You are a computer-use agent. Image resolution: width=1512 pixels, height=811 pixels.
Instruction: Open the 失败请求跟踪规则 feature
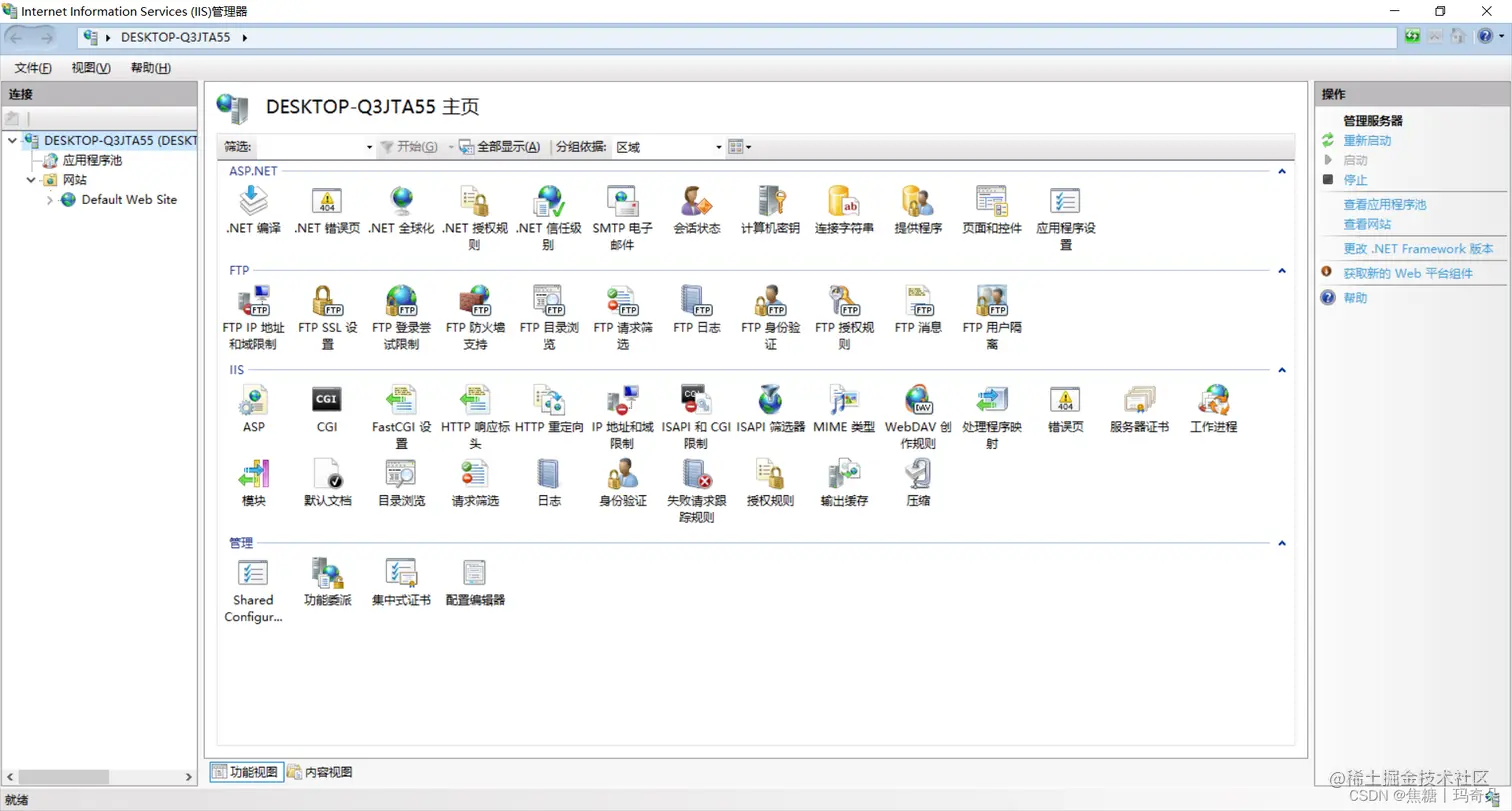coord(696,490)
